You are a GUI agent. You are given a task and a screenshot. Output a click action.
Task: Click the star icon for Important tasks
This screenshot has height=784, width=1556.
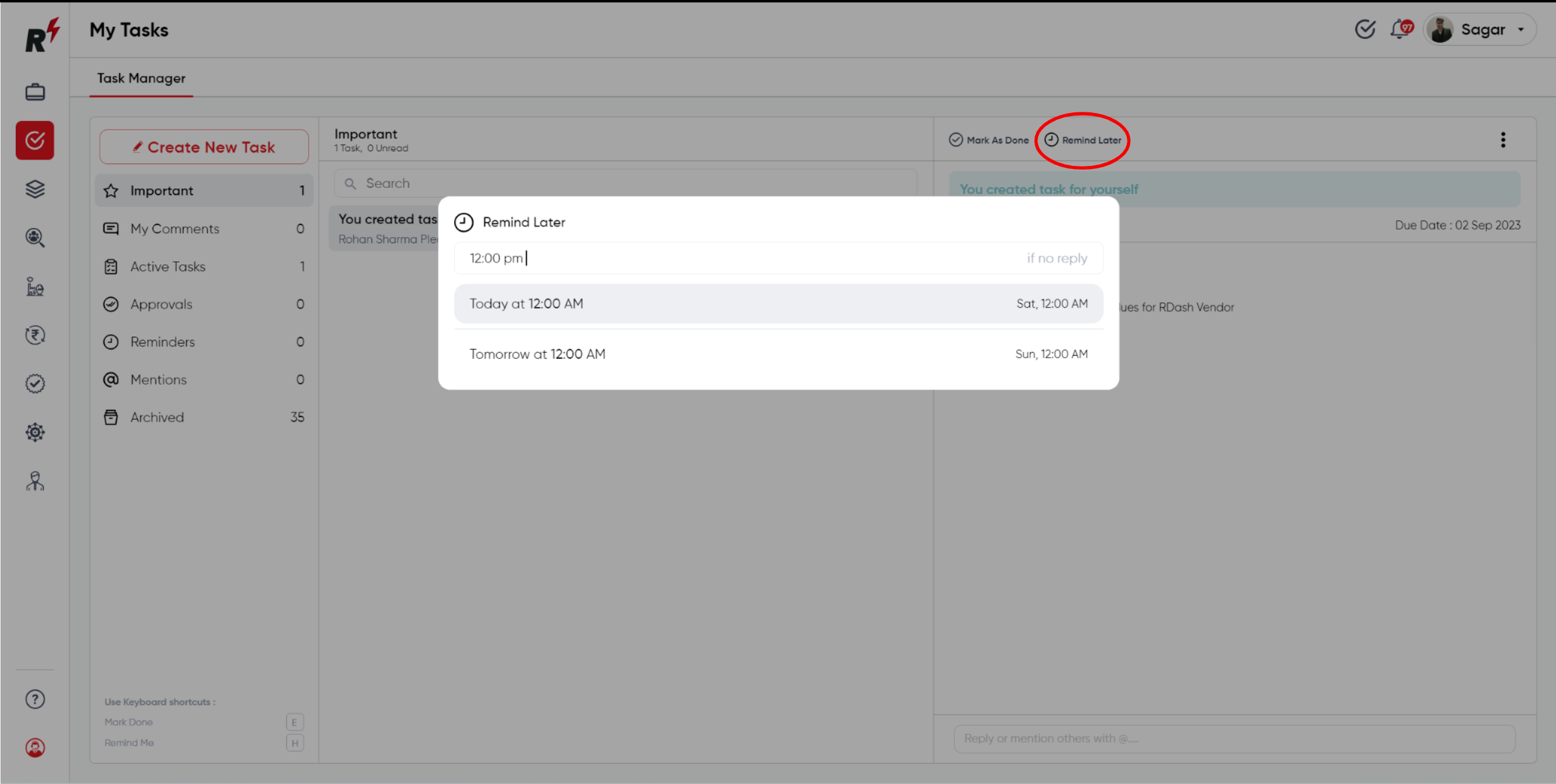(111, 191)
